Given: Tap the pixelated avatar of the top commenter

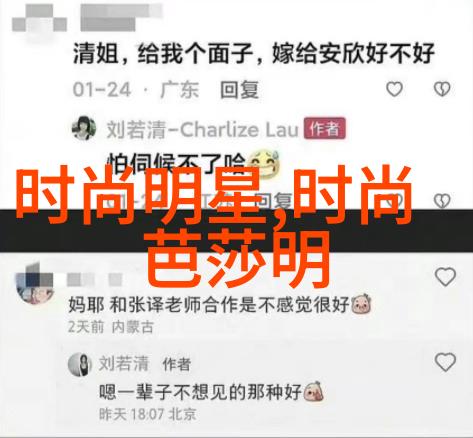Looking at the screenshot, I should pyautogui.click(x=39, y=20).
